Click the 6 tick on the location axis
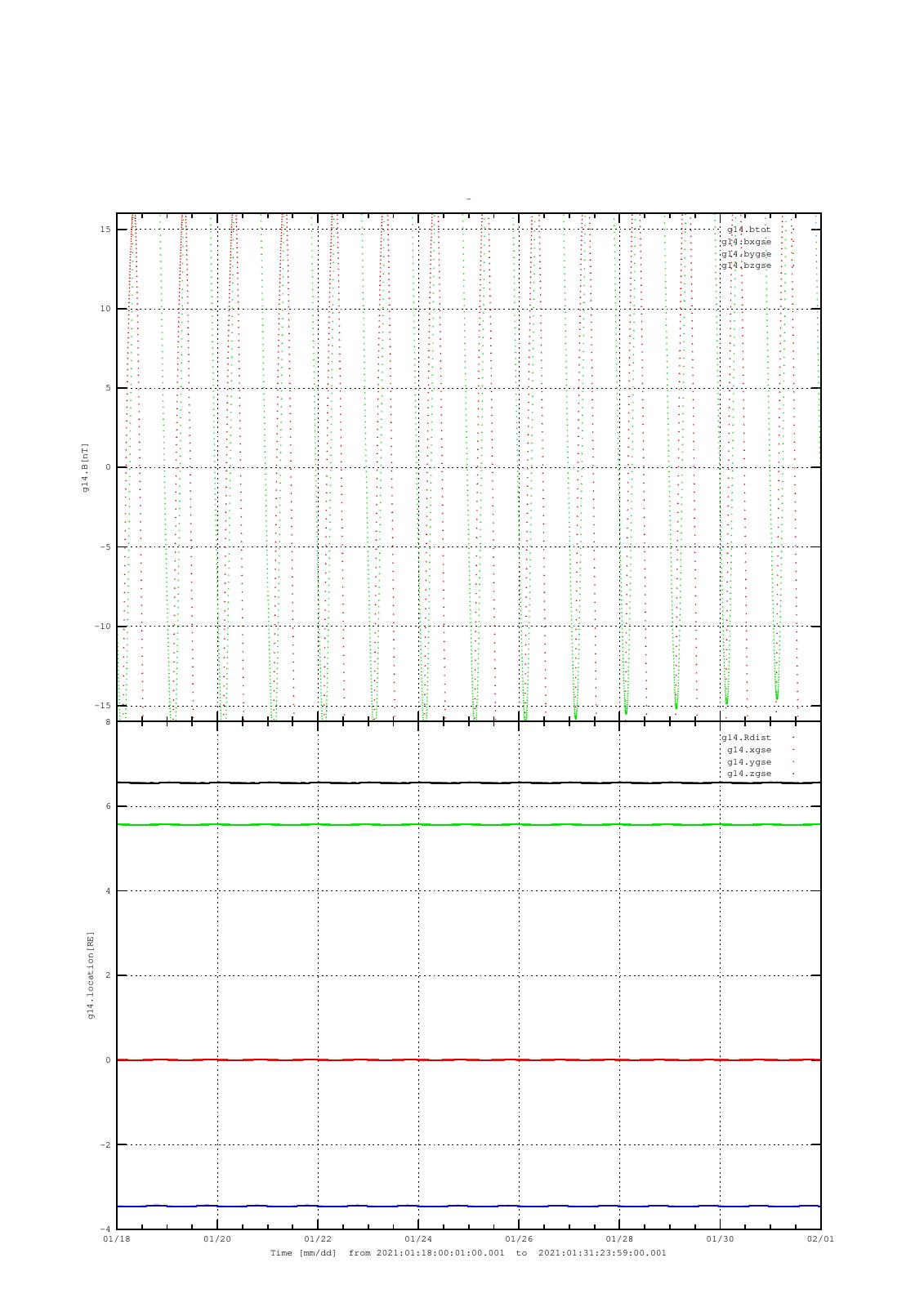Image resolution: width=924 pixels, height=1307 pixels. click(108, 806)
